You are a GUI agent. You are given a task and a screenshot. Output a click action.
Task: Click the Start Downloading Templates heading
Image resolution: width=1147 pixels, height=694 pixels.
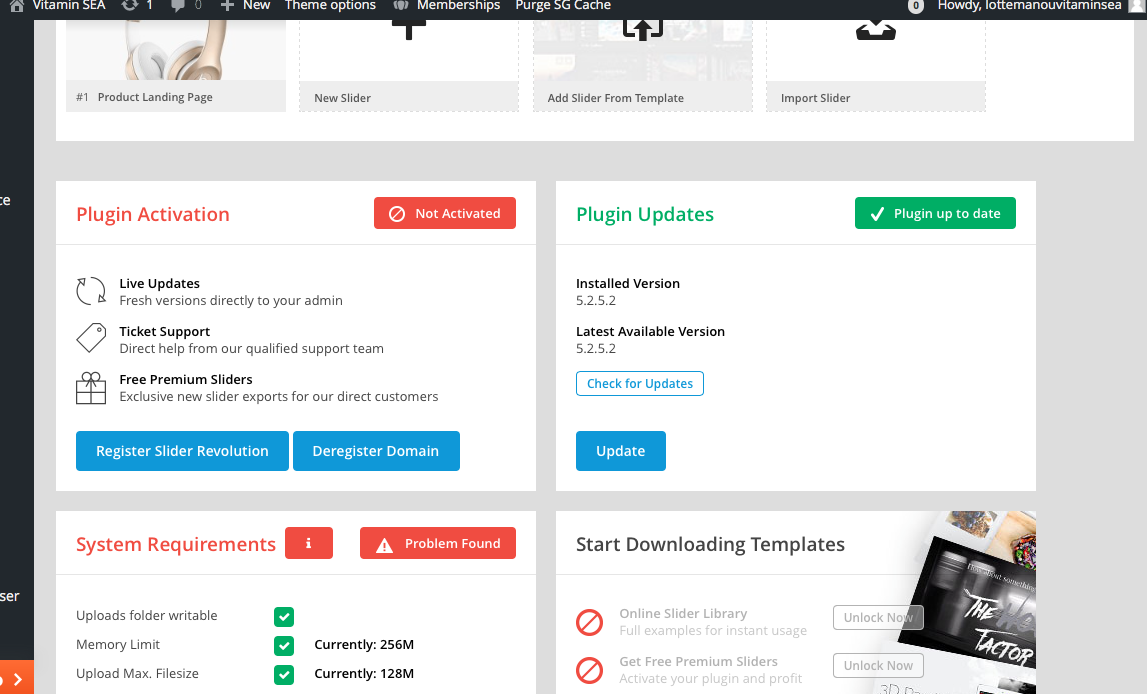710,545
